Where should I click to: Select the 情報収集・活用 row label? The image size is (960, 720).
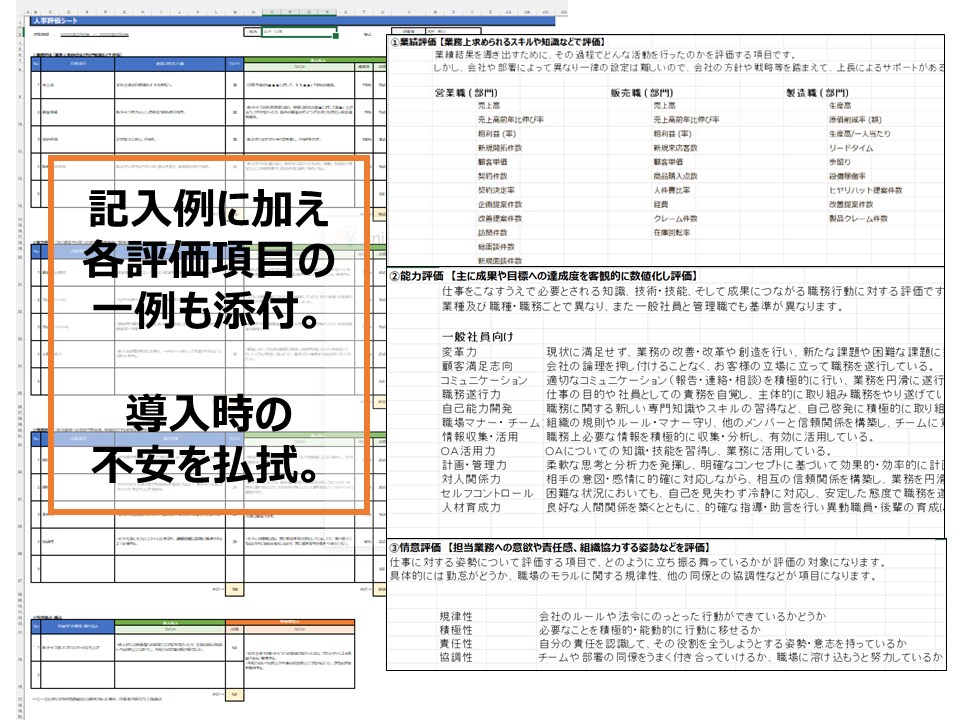coord(480,436)
